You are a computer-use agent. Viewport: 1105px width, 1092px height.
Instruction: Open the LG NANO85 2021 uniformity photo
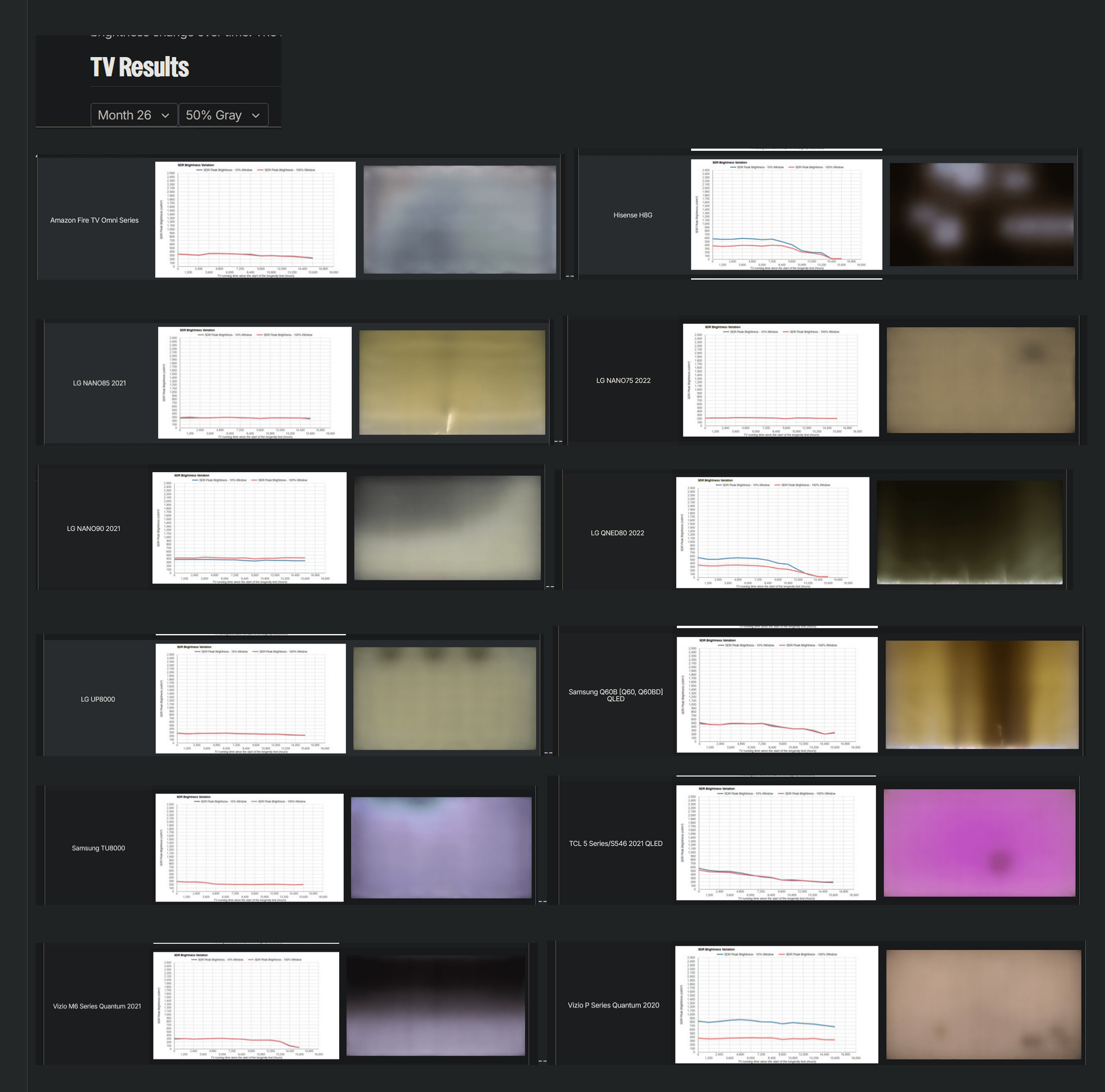[x=453, y=383]
